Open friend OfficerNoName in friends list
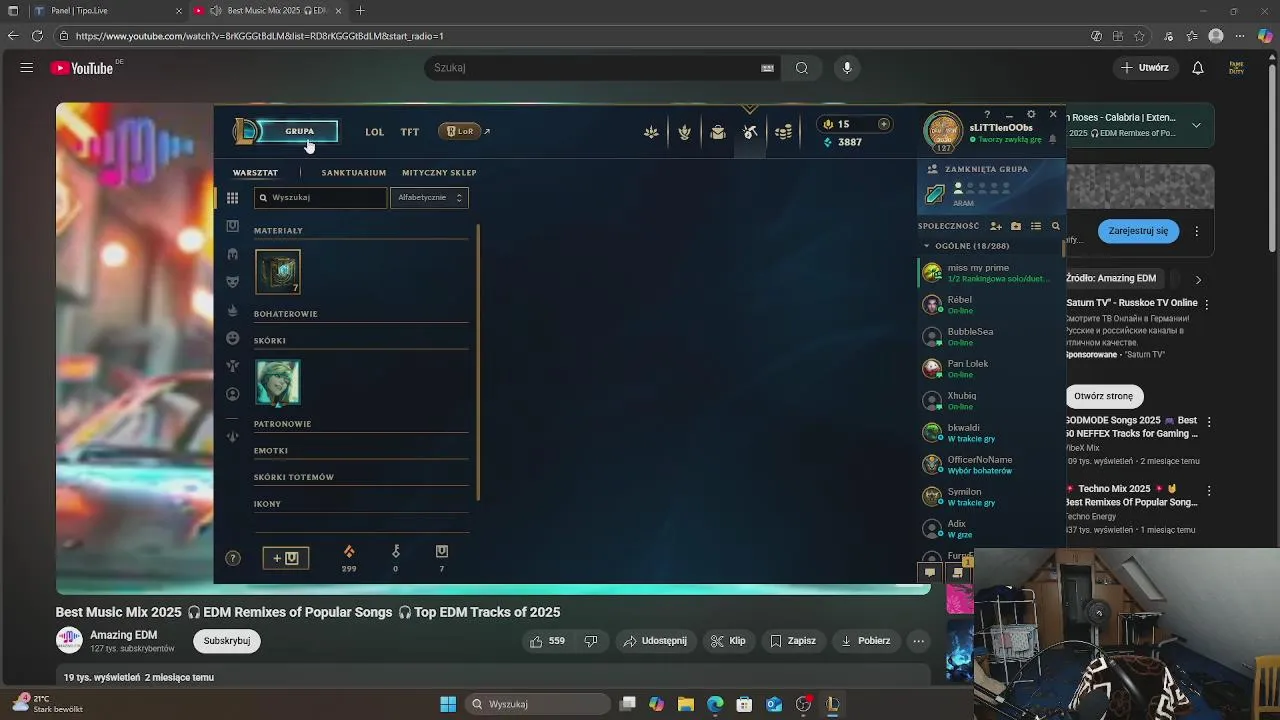The height and width of the screenshot is (720, 1280). (990, 465)
